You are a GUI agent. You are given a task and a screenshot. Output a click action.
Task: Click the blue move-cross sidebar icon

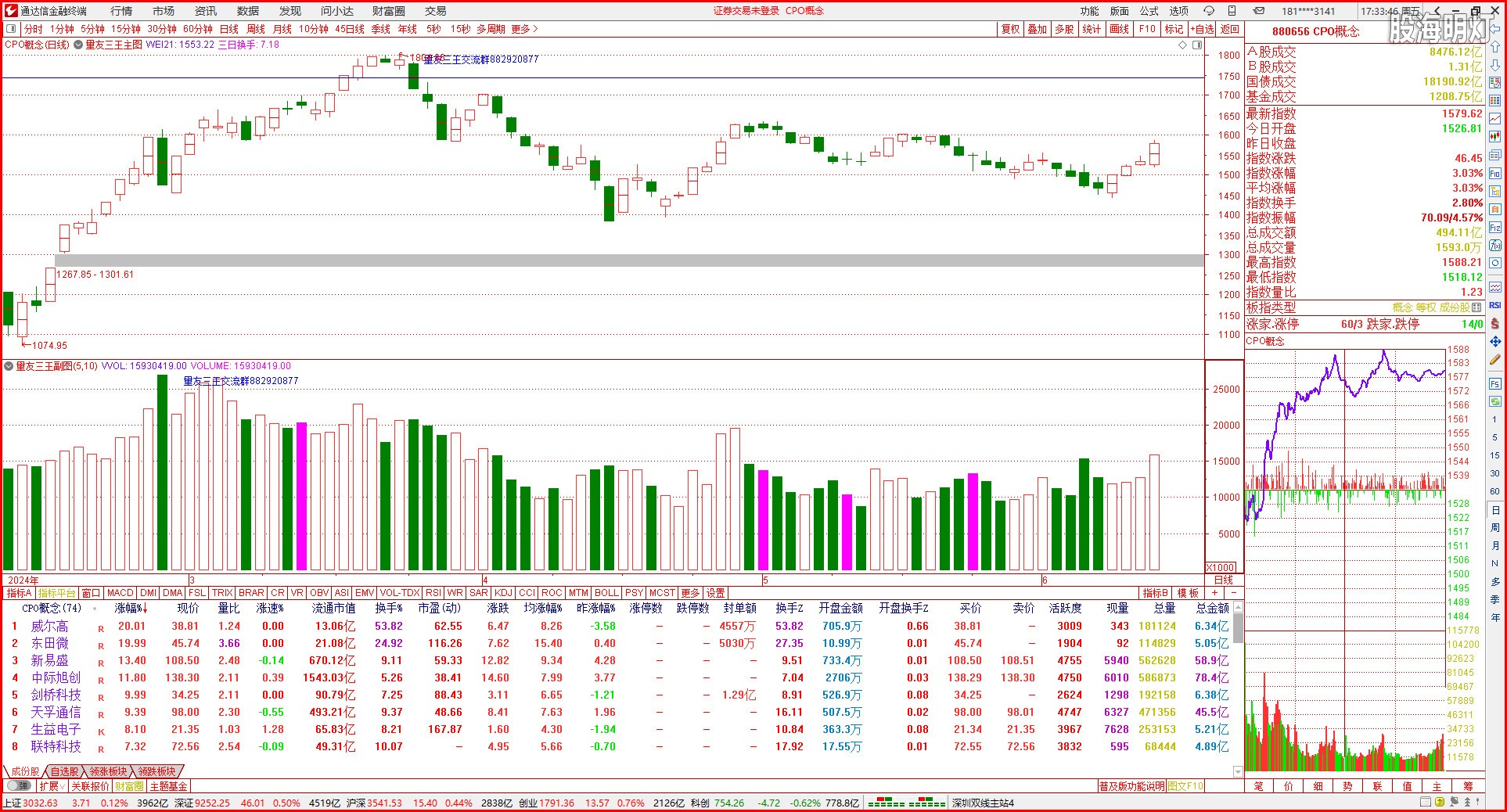click(x=1494, y=342)
